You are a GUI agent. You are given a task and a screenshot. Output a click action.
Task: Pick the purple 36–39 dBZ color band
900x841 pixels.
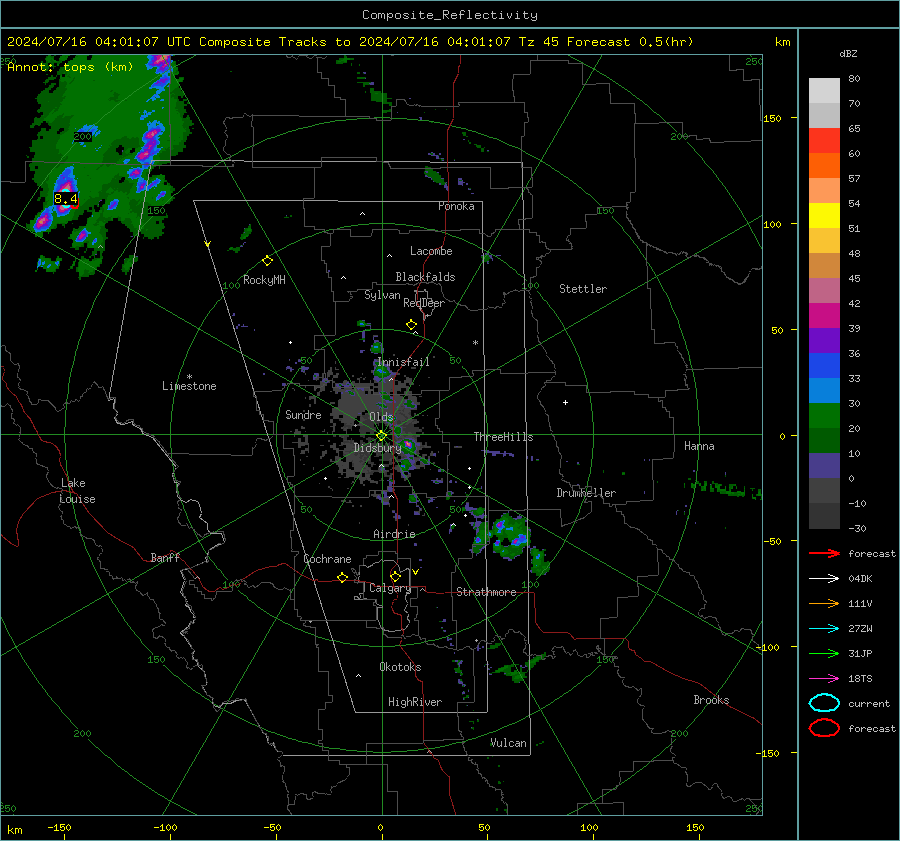(x=824, y=341)
